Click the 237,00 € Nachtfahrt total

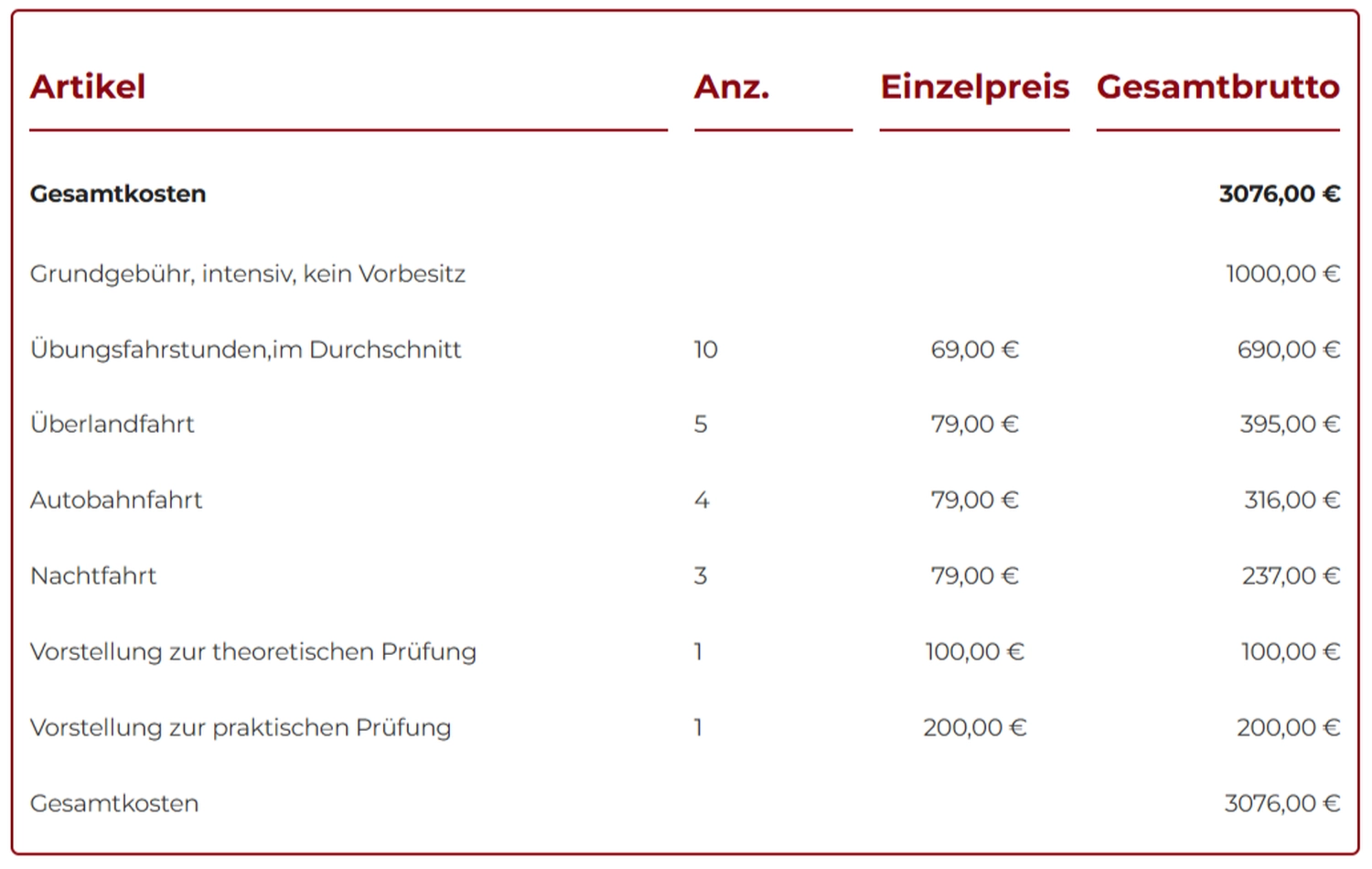[x=1290, y=576]
